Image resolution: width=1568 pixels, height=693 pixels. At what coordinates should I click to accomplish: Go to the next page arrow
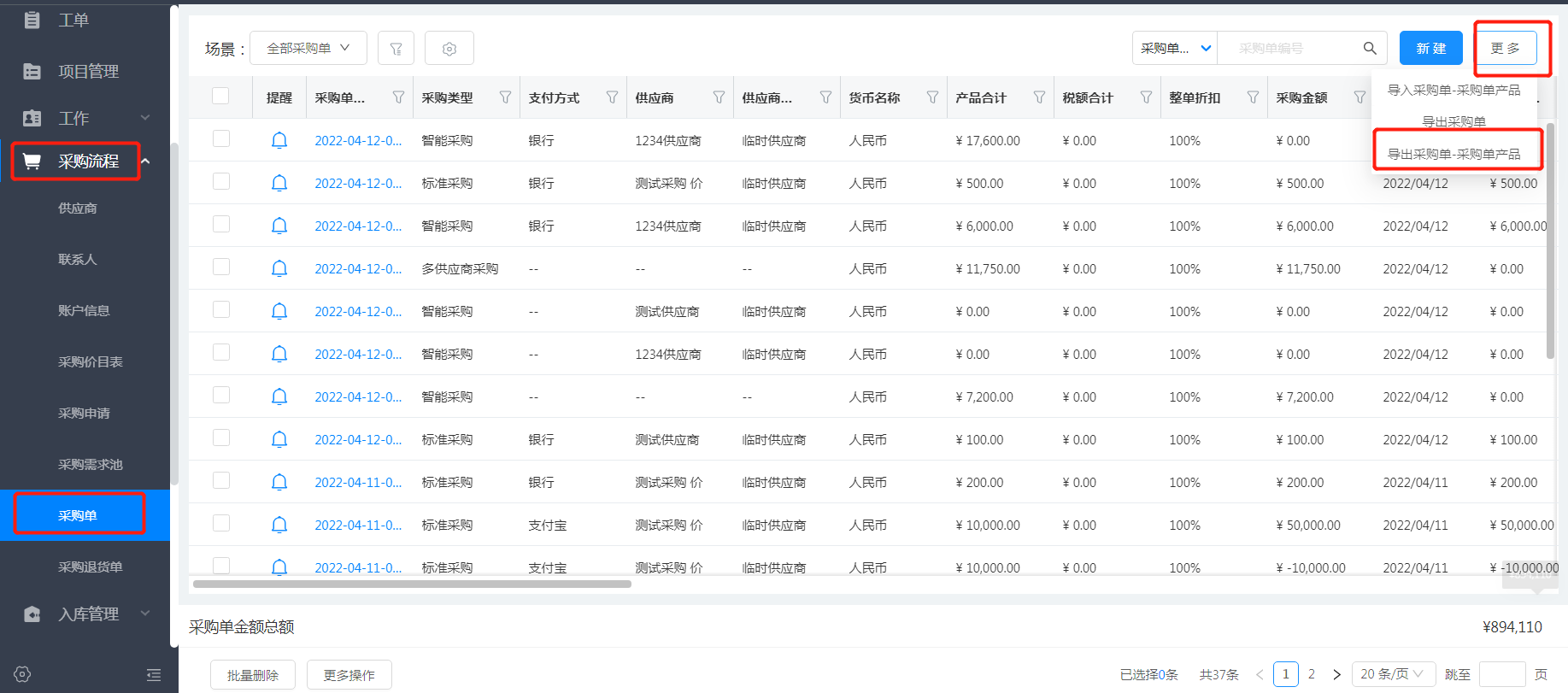coord(1336,674)
